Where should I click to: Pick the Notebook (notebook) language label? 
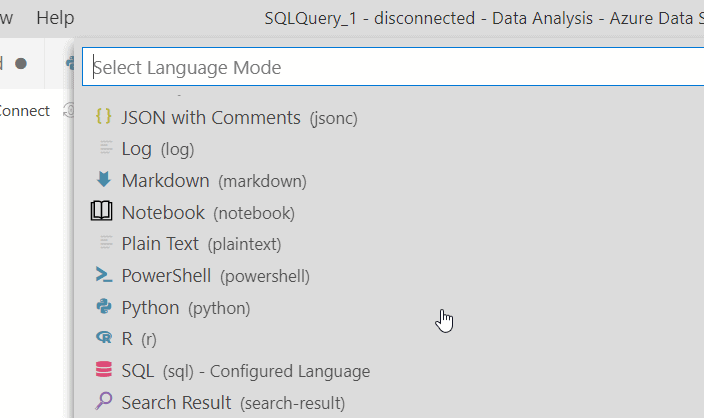tap(208, 212)
